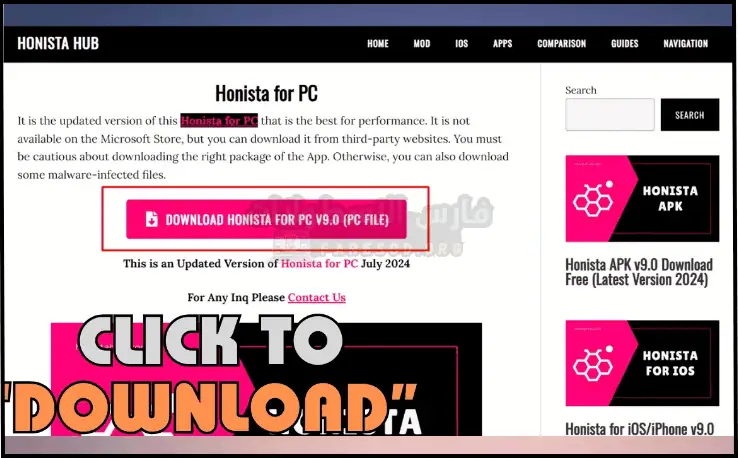Open the Contact Us link
Screen dimensions: 738x458
316,297
